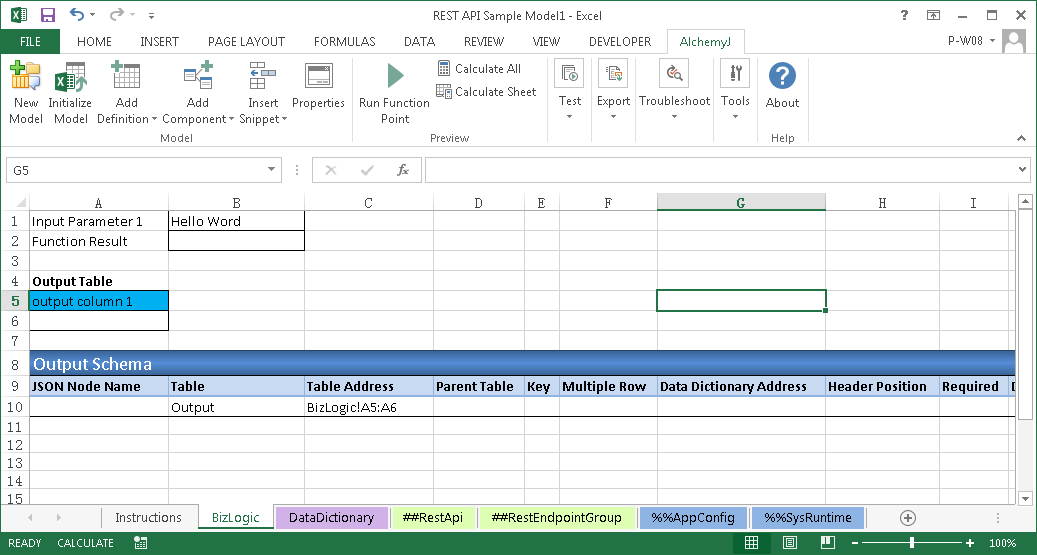Open the Properties dialog
1037x555 pixels.
click(x=318, y=86)
